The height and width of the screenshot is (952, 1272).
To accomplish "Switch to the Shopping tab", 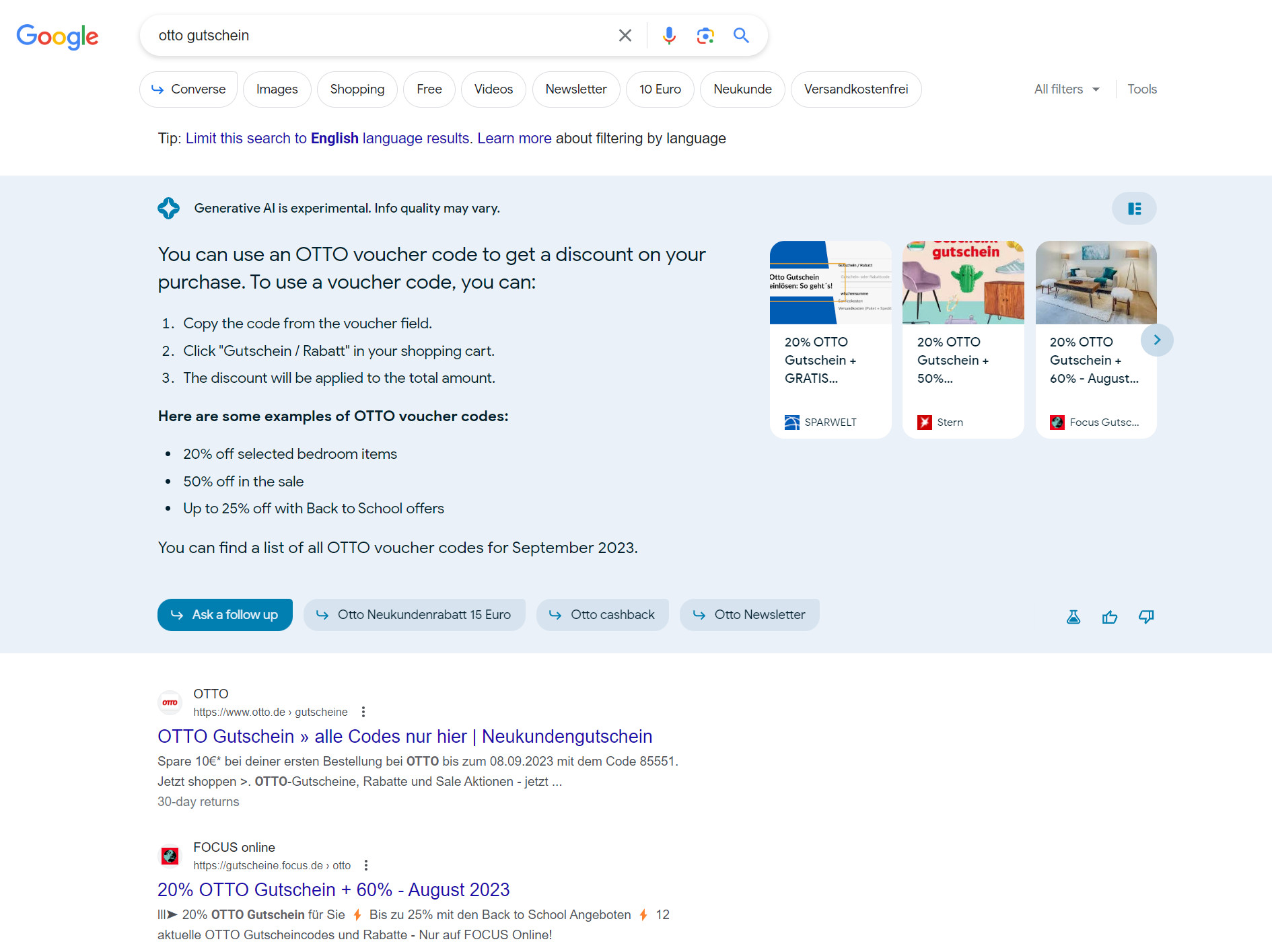I will click(x=357, y=89).
